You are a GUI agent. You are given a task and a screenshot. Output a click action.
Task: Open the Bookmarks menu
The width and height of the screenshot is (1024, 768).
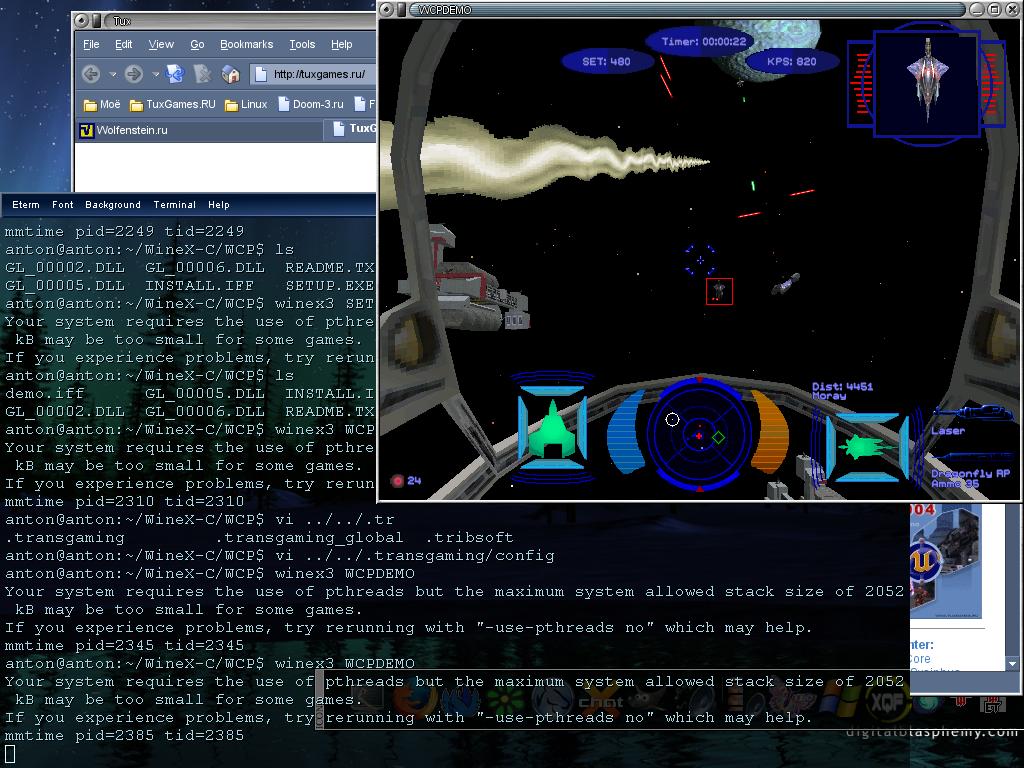tap(246, 44)
